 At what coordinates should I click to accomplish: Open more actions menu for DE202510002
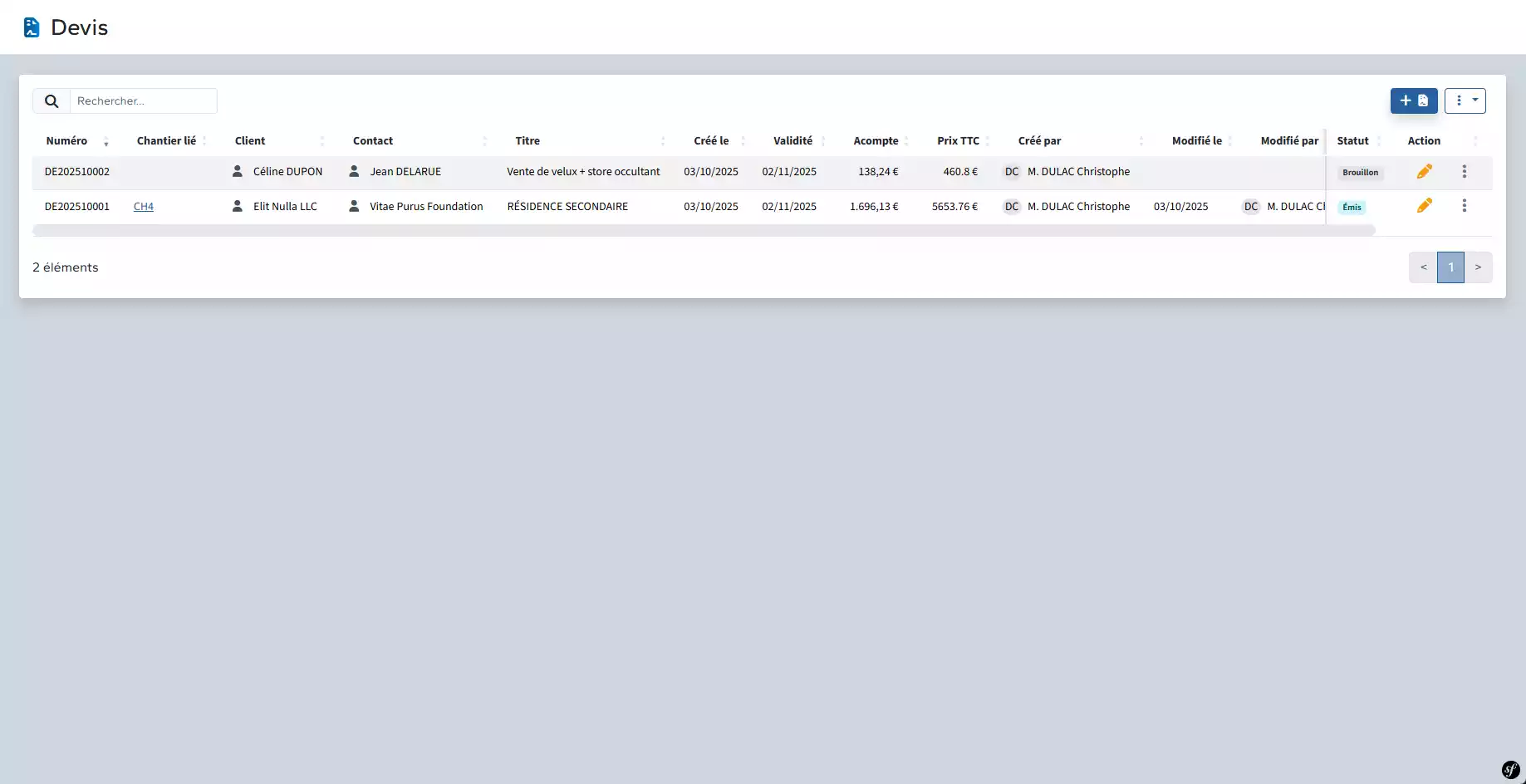pos(1464,171)
